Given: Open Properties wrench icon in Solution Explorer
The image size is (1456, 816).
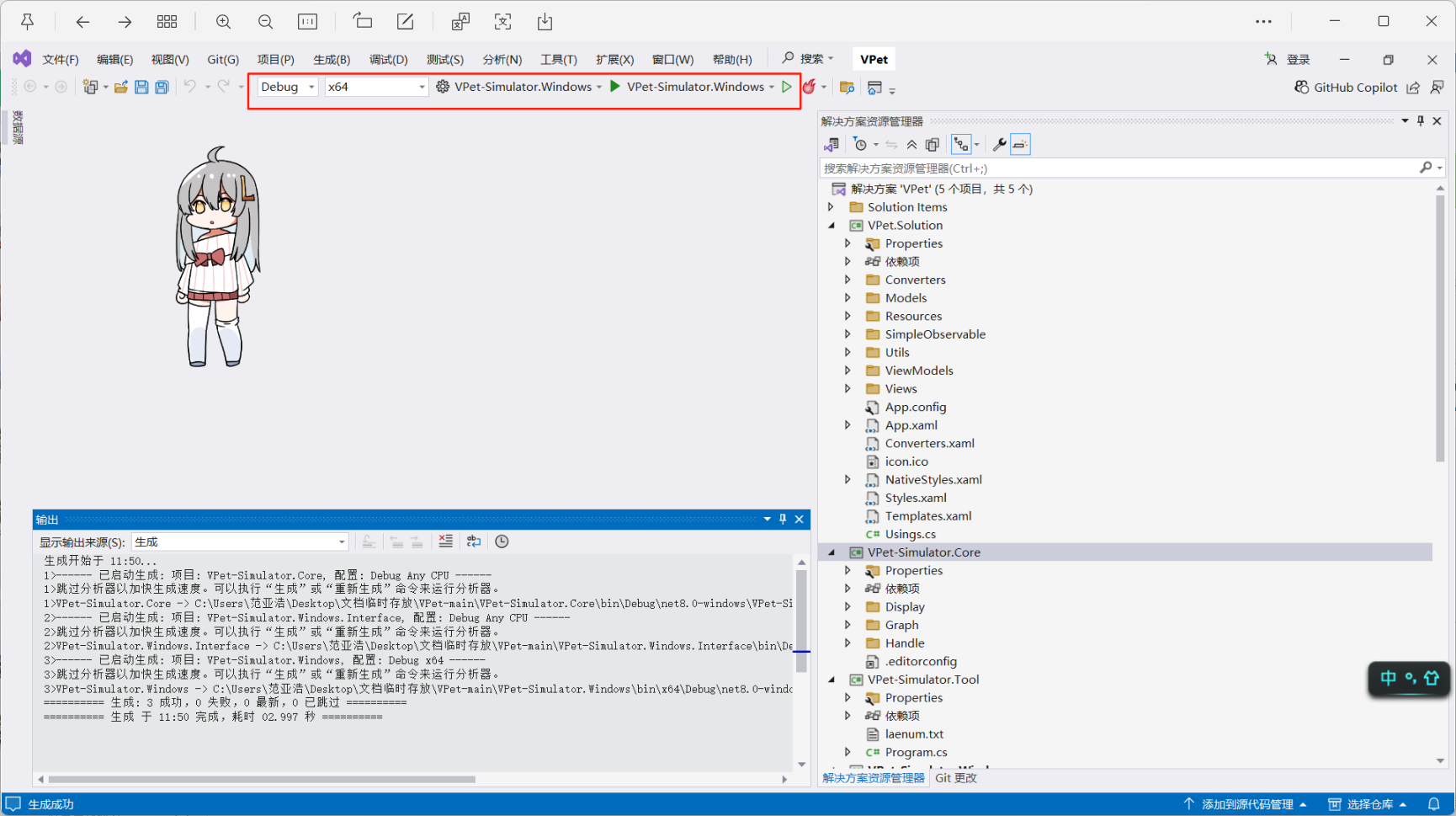Looking at the screenshot, I should tap(999, 145).
